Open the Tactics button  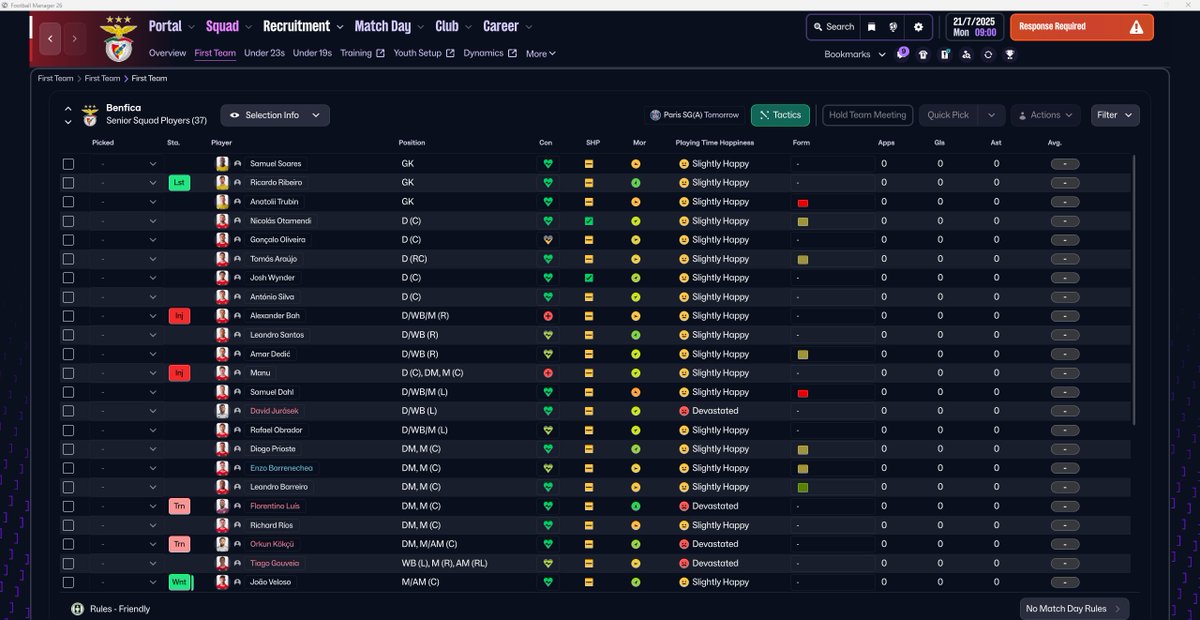pyautogui.click(x=780, y=115)
